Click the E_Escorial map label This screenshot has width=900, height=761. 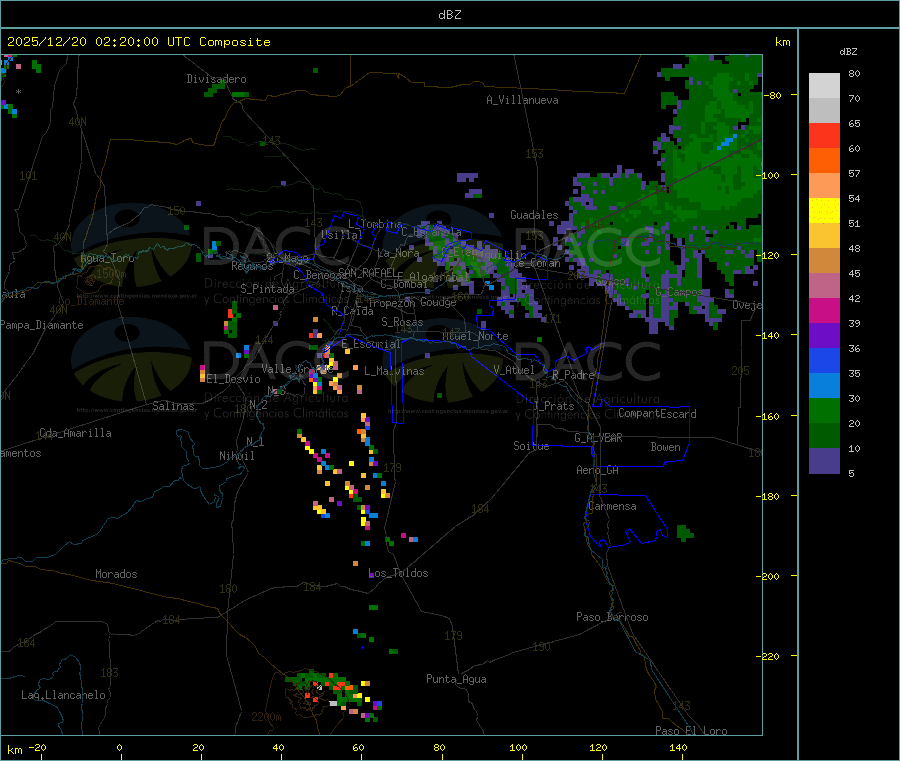coord(370,344)
